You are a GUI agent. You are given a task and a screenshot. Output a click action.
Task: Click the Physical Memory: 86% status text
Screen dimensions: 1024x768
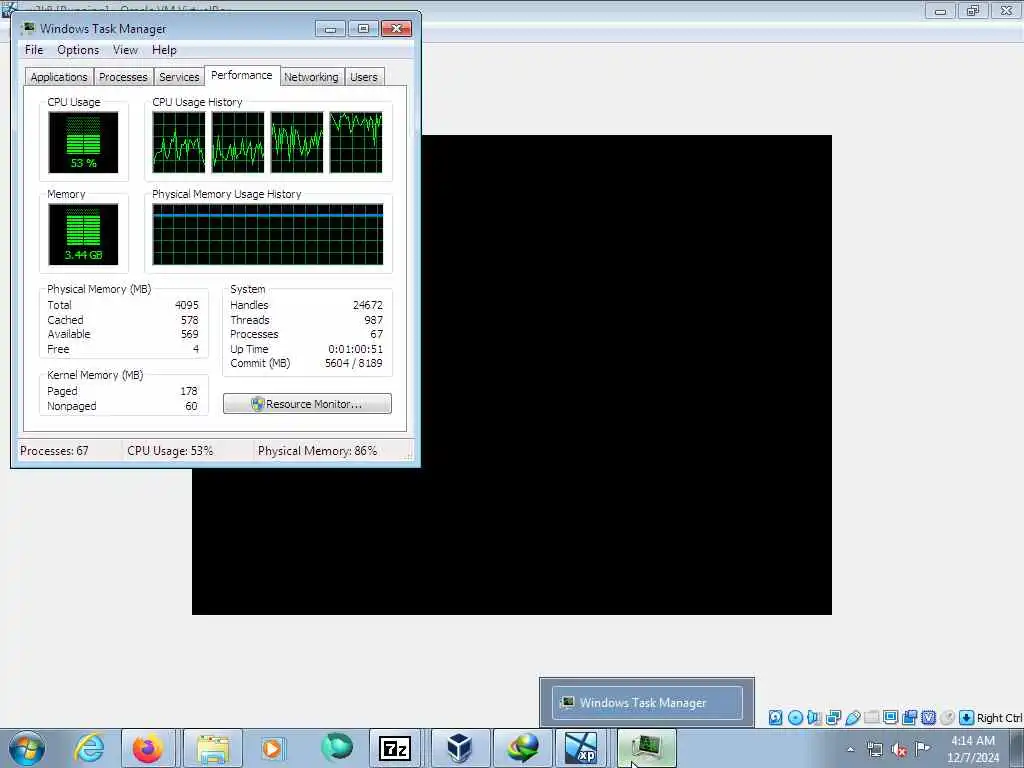[317, 451]
